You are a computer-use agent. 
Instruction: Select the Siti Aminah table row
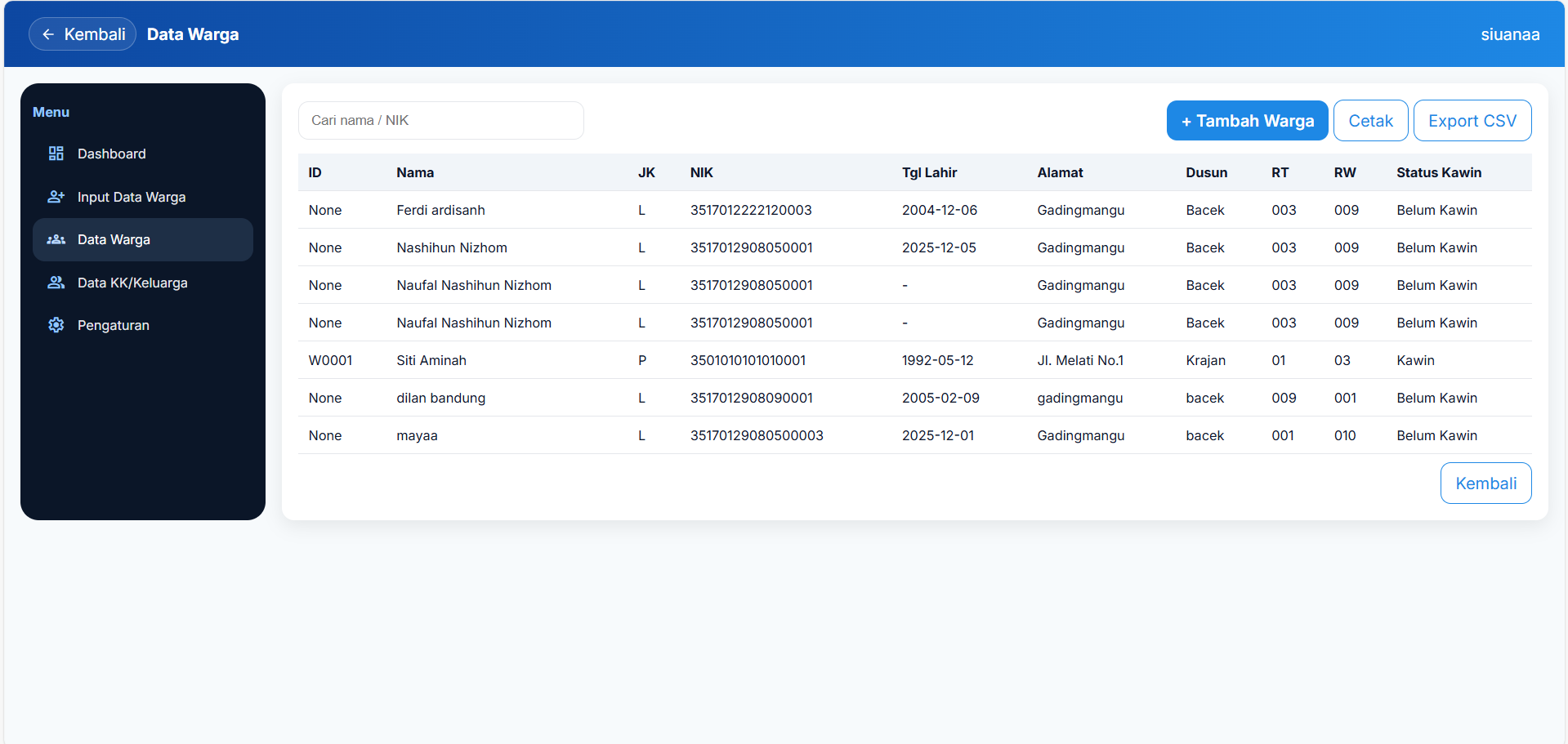431,360
